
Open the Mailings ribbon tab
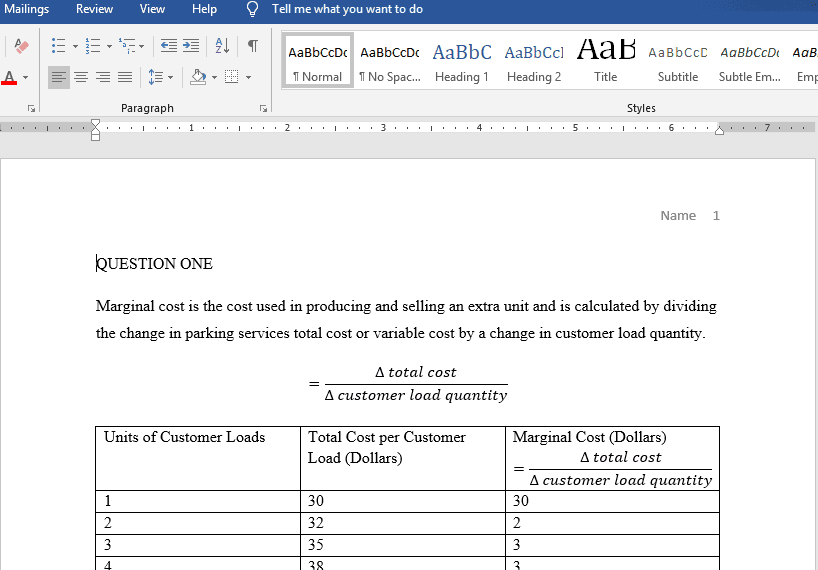tap(26, 9)
